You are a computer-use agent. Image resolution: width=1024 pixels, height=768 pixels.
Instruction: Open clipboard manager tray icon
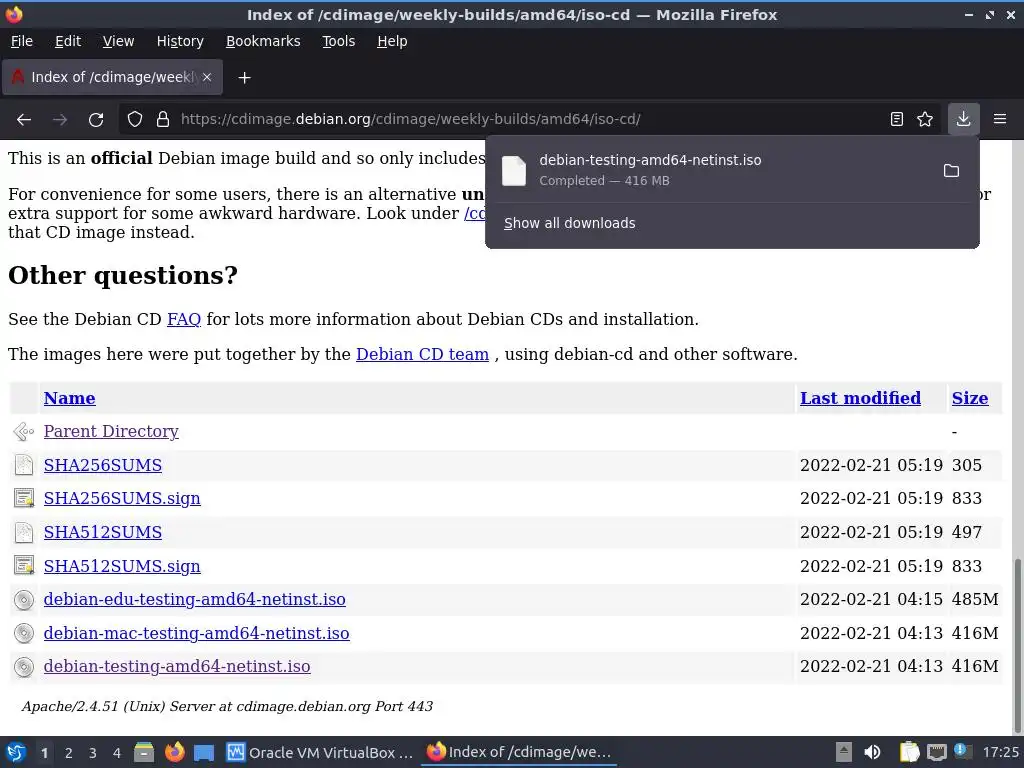[x=909, y=752]
